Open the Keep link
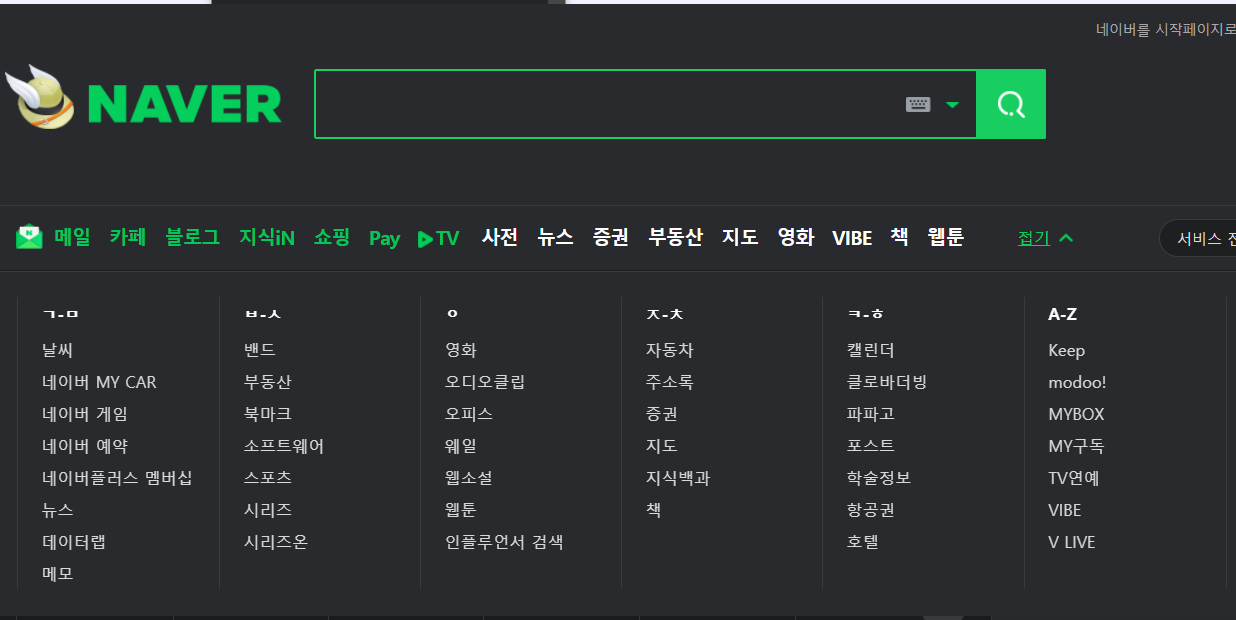Image resolution: width=1236 pixels, height=620 pixels. pyautogui.click(x=1067, y=350)
